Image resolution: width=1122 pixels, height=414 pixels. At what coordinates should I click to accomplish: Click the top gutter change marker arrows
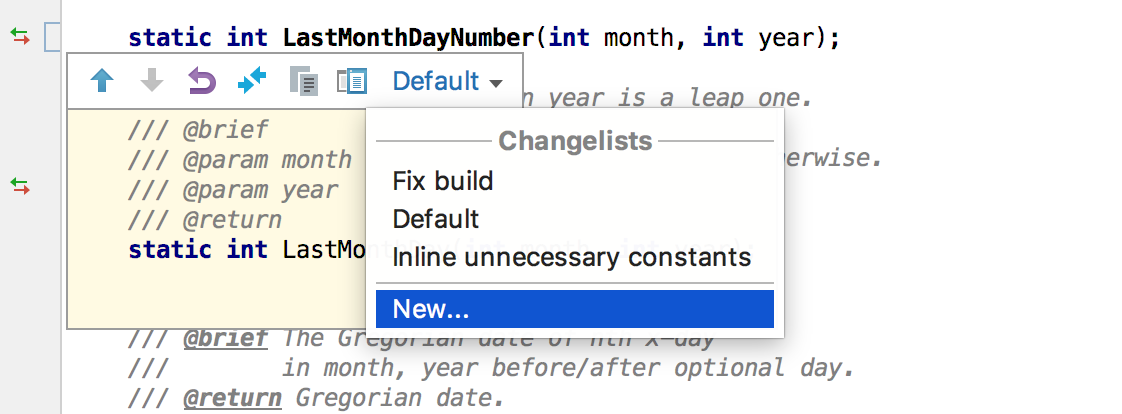click(20, 36)
